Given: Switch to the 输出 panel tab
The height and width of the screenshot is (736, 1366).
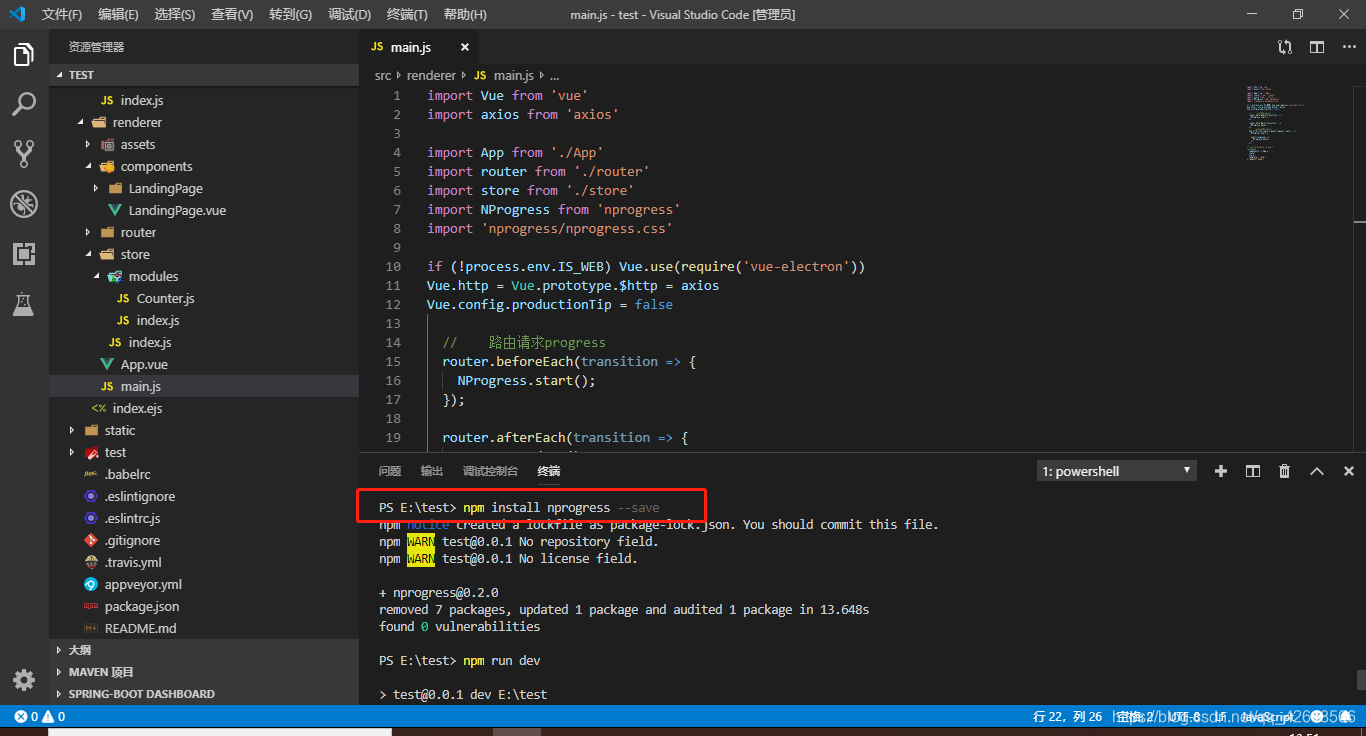Looking at the screenshot, I should click(x=432, y=471).
